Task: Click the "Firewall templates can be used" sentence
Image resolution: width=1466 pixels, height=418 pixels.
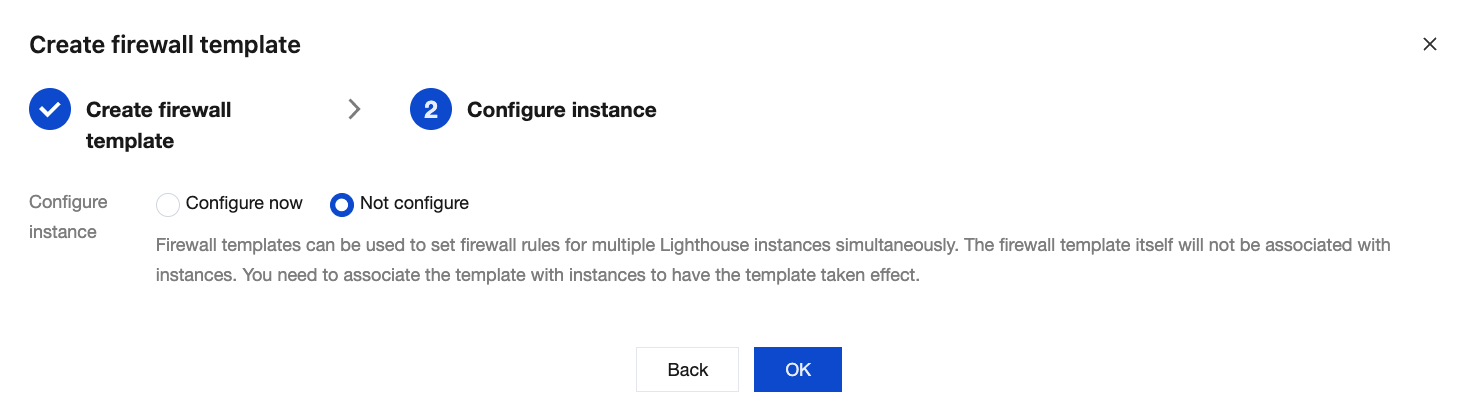Action: coord(400,245)
